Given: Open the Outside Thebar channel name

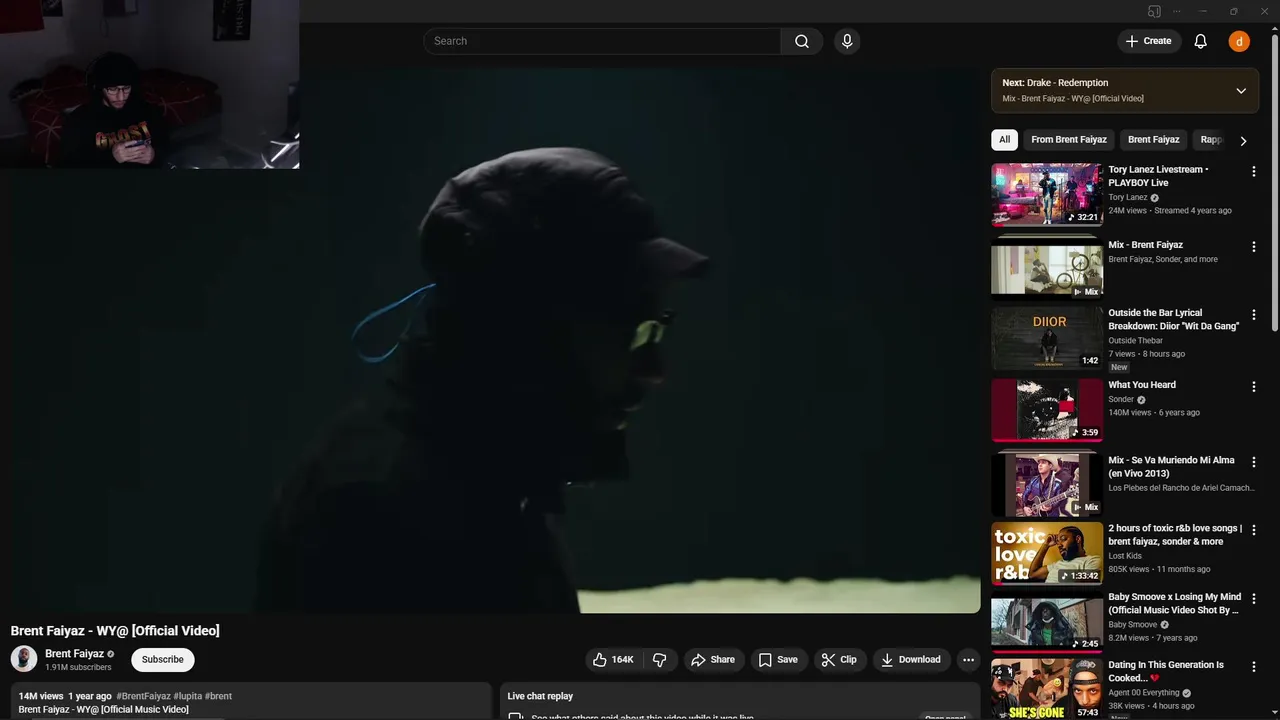Looking at the screenshot, I should (x=1136, y=341).
